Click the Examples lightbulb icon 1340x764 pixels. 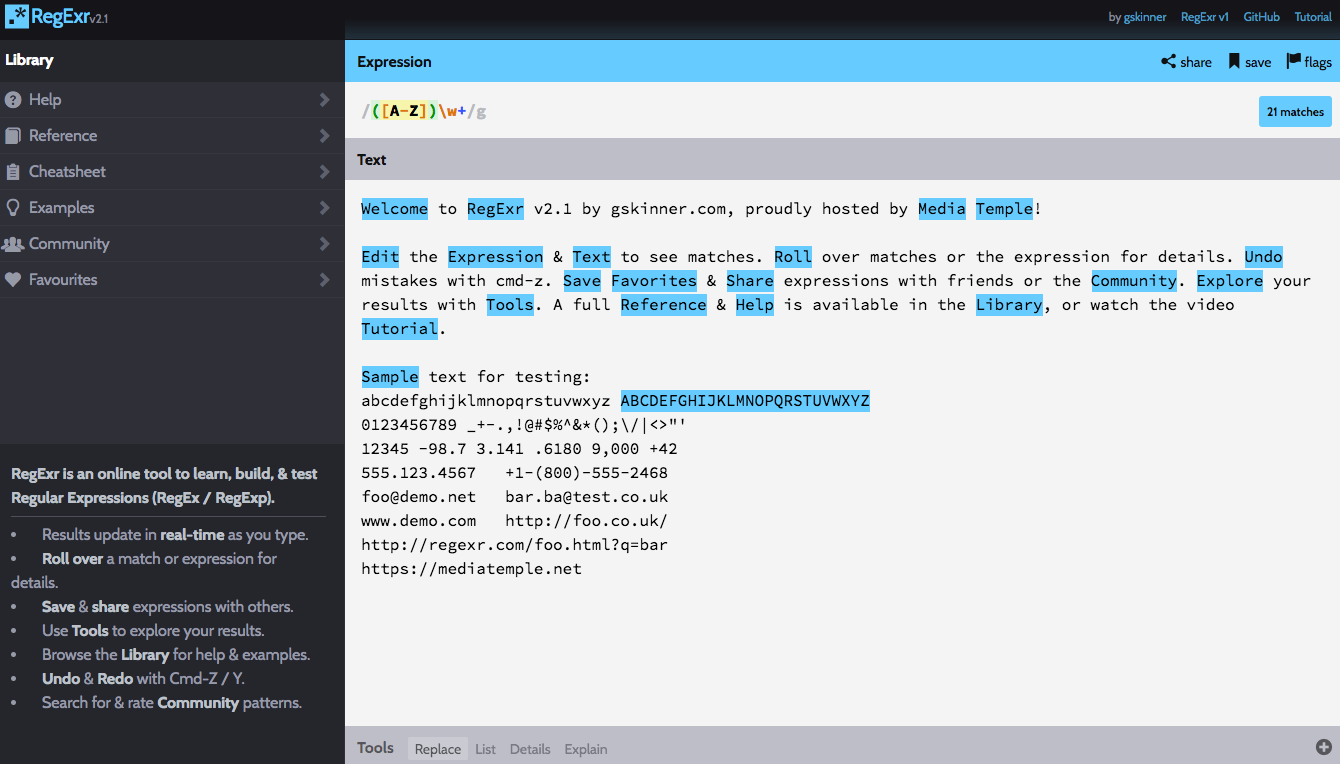13,208
